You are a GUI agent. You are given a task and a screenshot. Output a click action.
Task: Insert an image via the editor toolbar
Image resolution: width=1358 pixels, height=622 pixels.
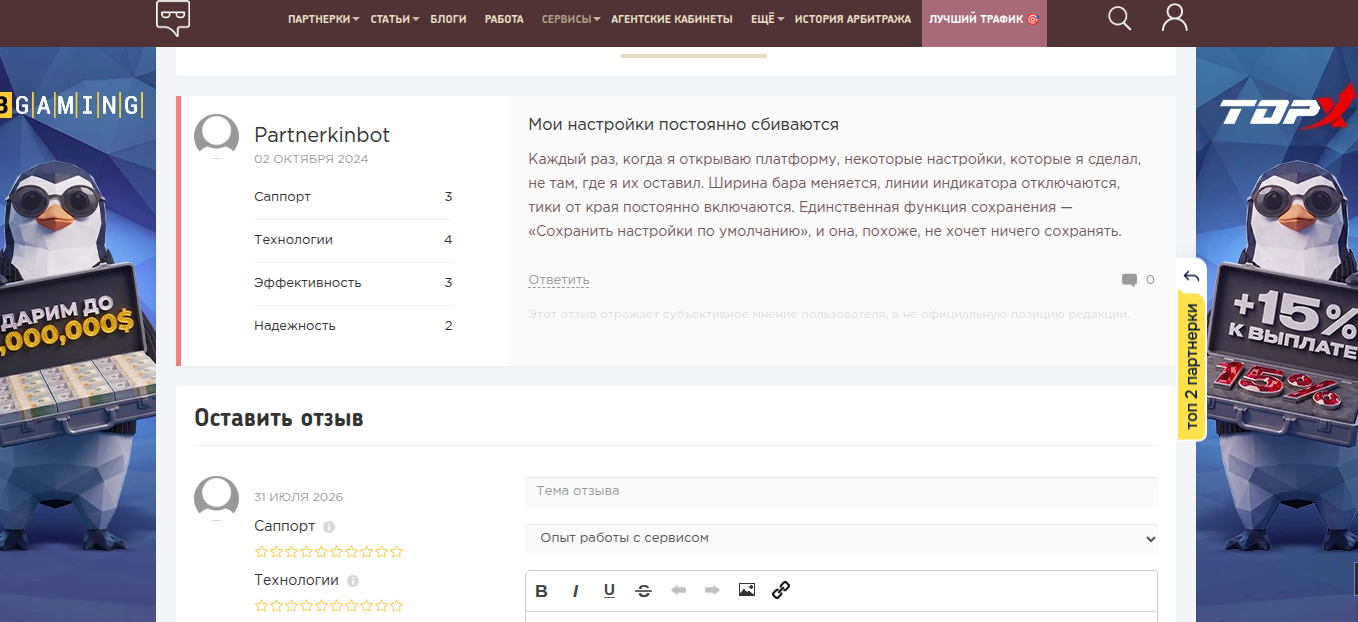pyautogui.click(x=747, y=590)
